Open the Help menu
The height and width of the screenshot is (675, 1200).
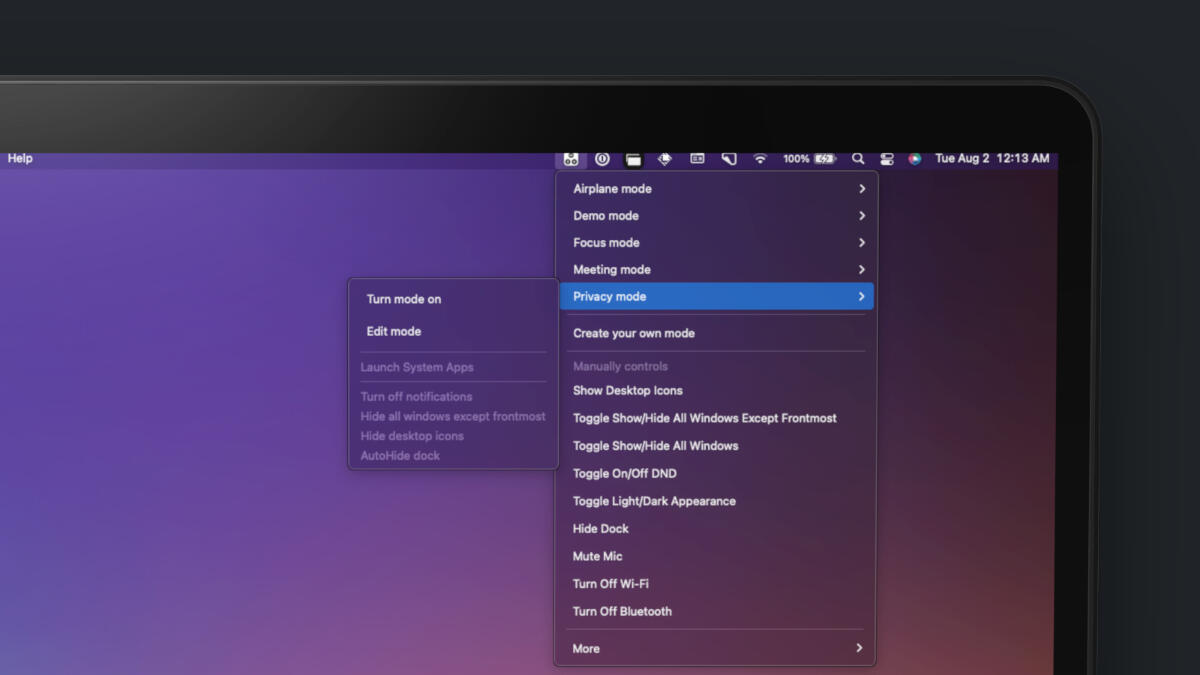(20, 159)
